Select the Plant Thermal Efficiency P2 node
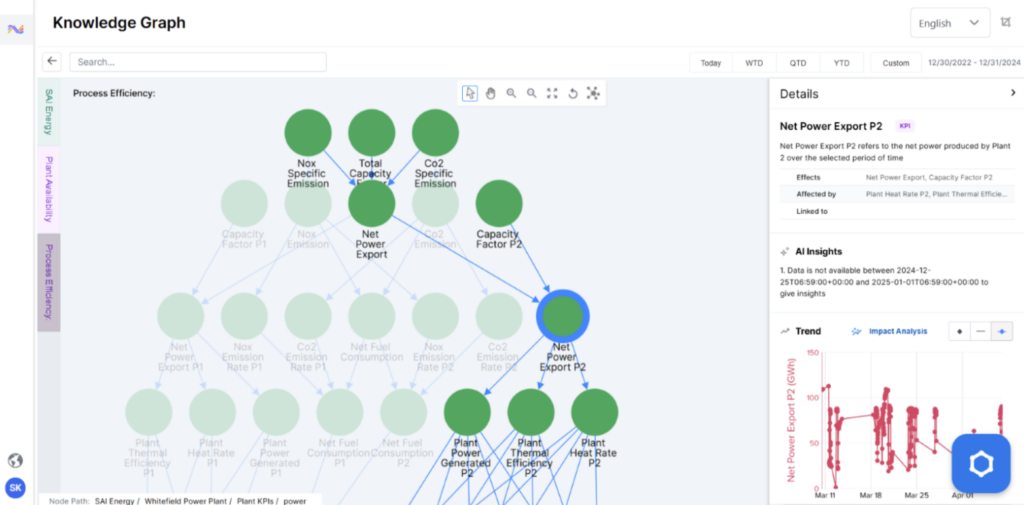 (531, 412)
